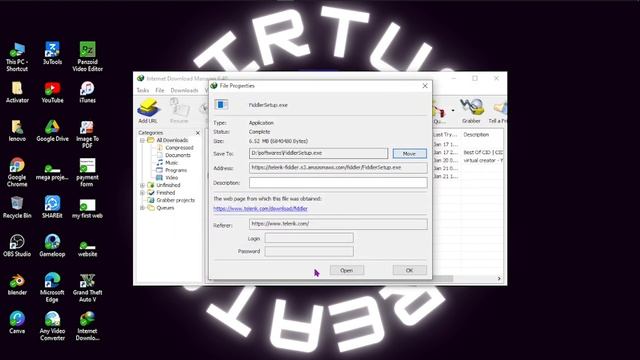Viewport: 640px width, 360px height.
Task: Launch blender from the desktop
Action: (17, 284)
